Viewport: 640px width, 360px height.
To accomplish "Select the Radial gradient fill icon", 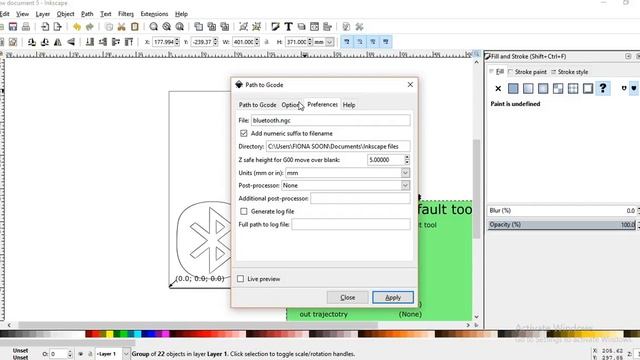I will (x=543, y=88).
